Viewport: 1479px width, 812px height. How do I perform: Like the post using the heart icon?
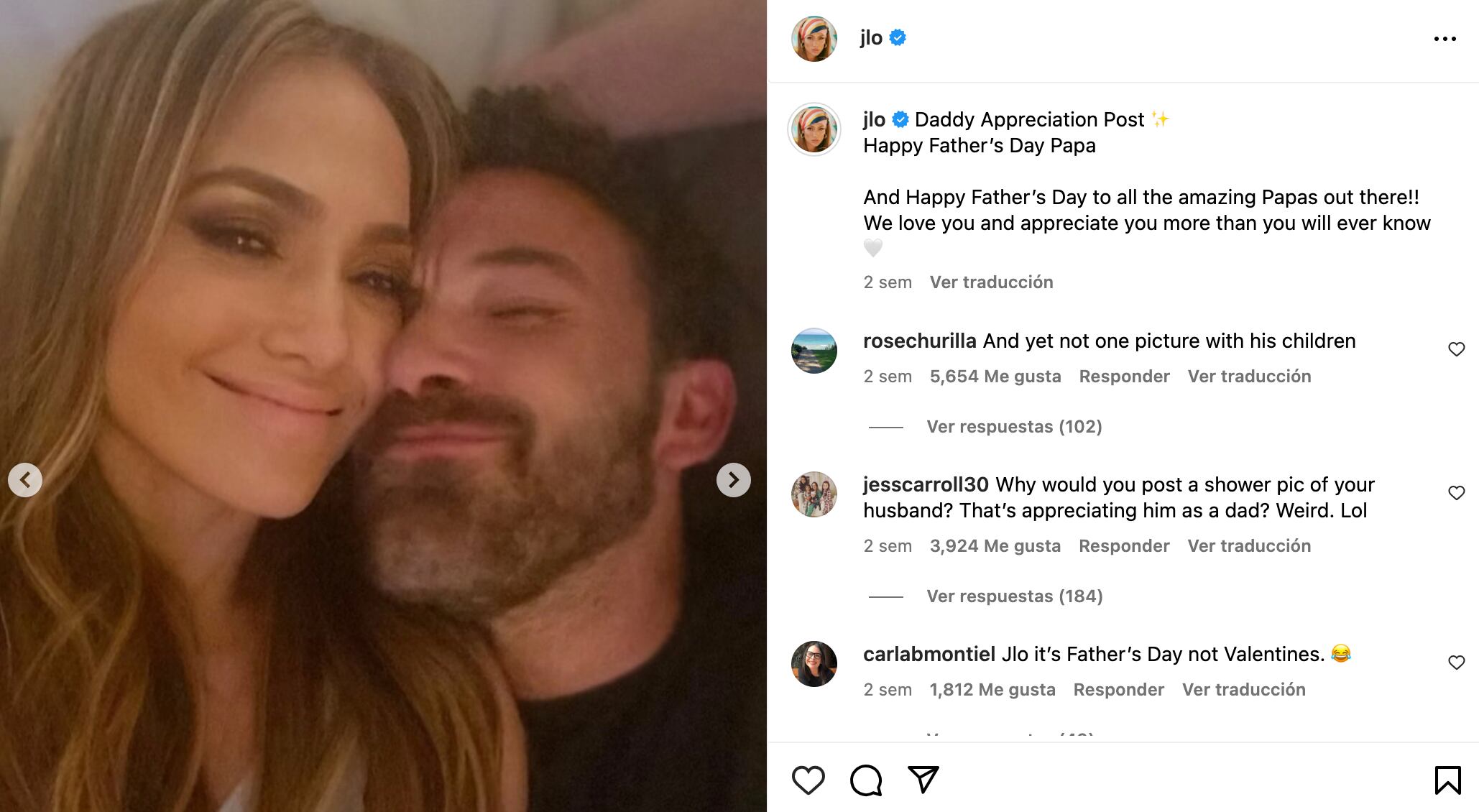[811, 779]
